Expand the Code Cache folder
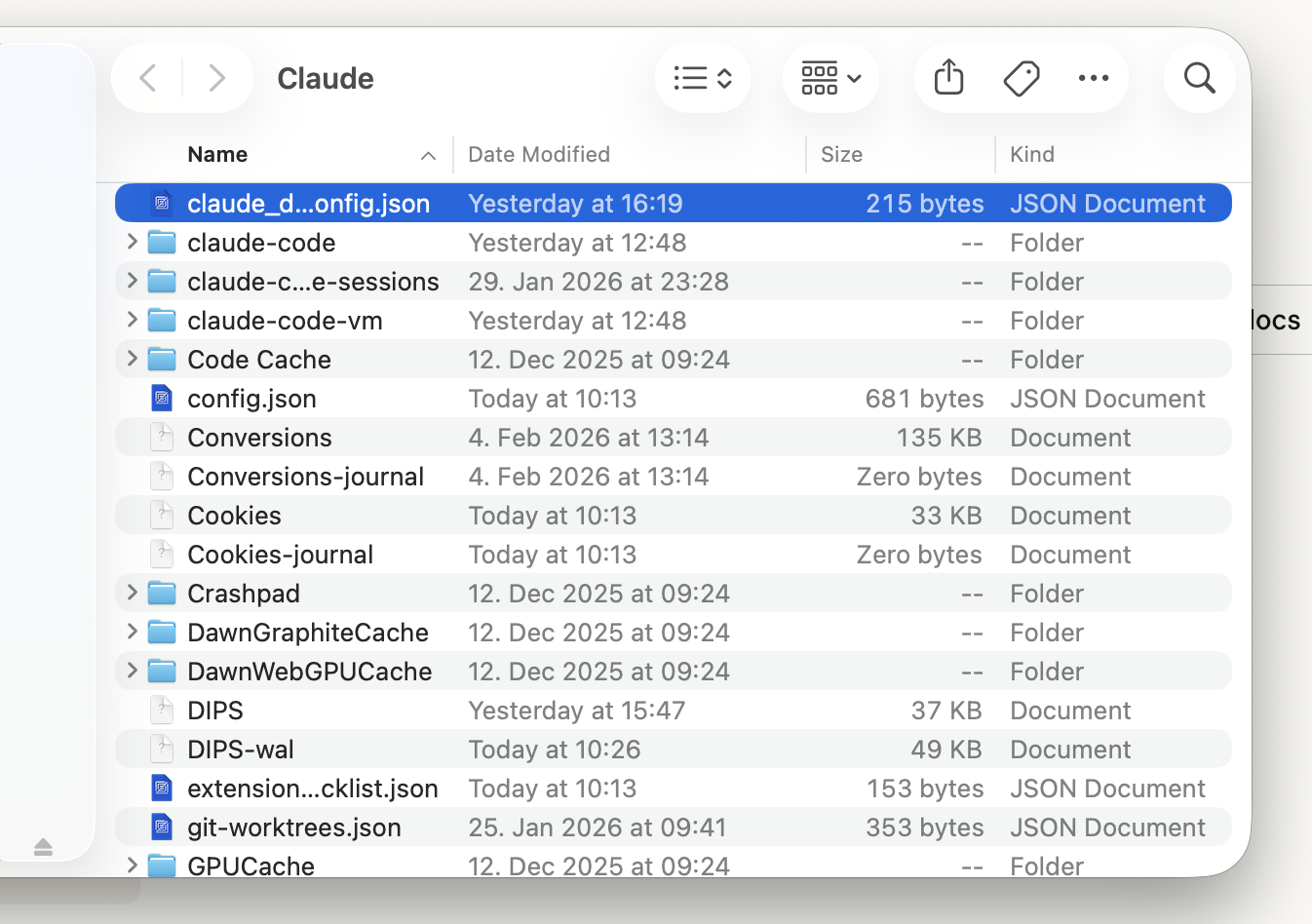 tap(133, 359)
